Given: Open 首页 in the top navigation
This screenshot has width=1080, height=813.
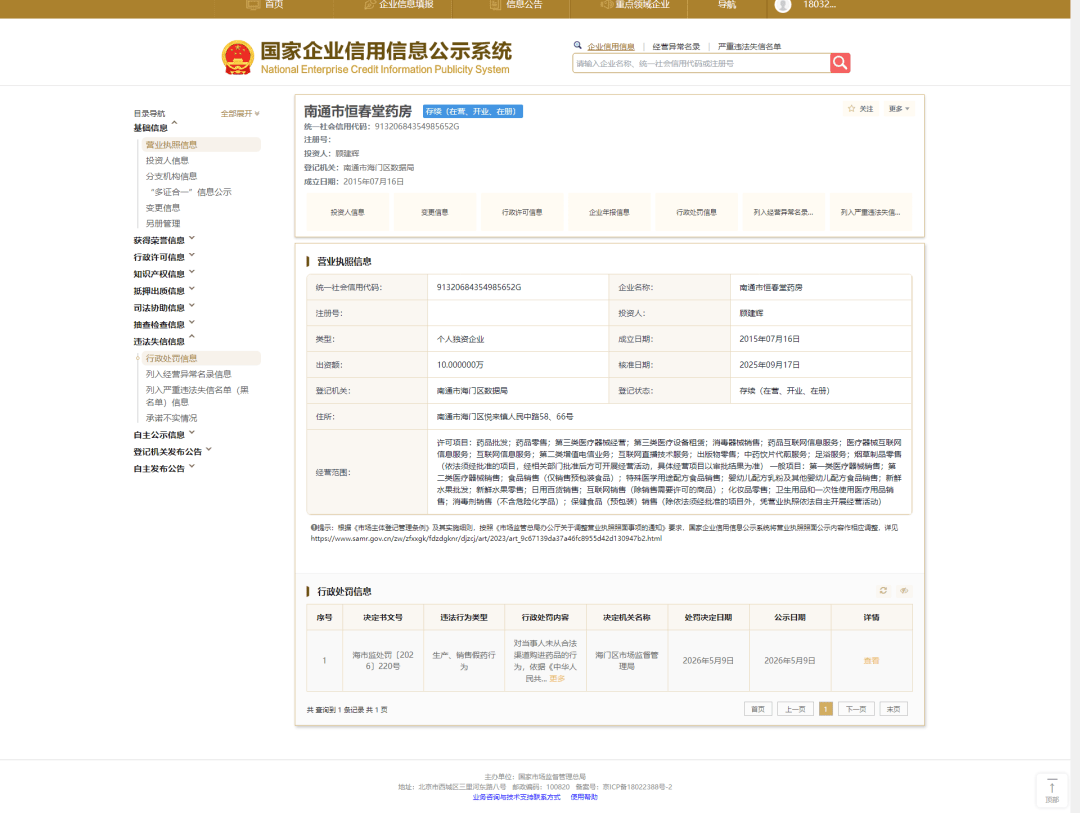Looking at the screenshot, I should click(265, 5).
